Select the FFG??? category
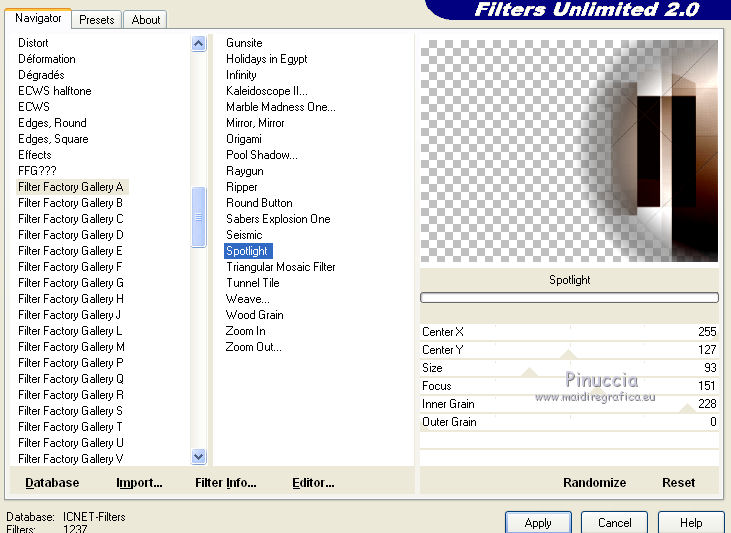Viewport: 731px width, 533px height. (x=37, y=171)
